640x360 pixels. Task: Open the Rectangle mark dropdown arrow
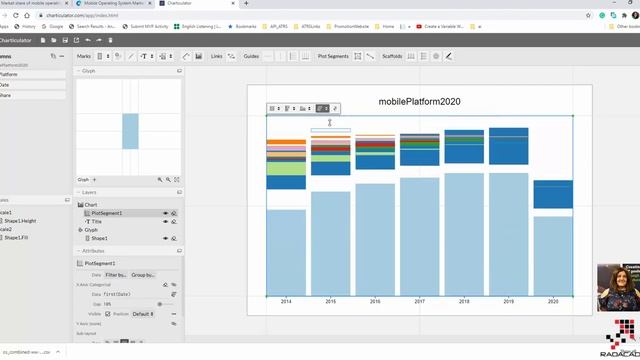(x=108, y=56)
